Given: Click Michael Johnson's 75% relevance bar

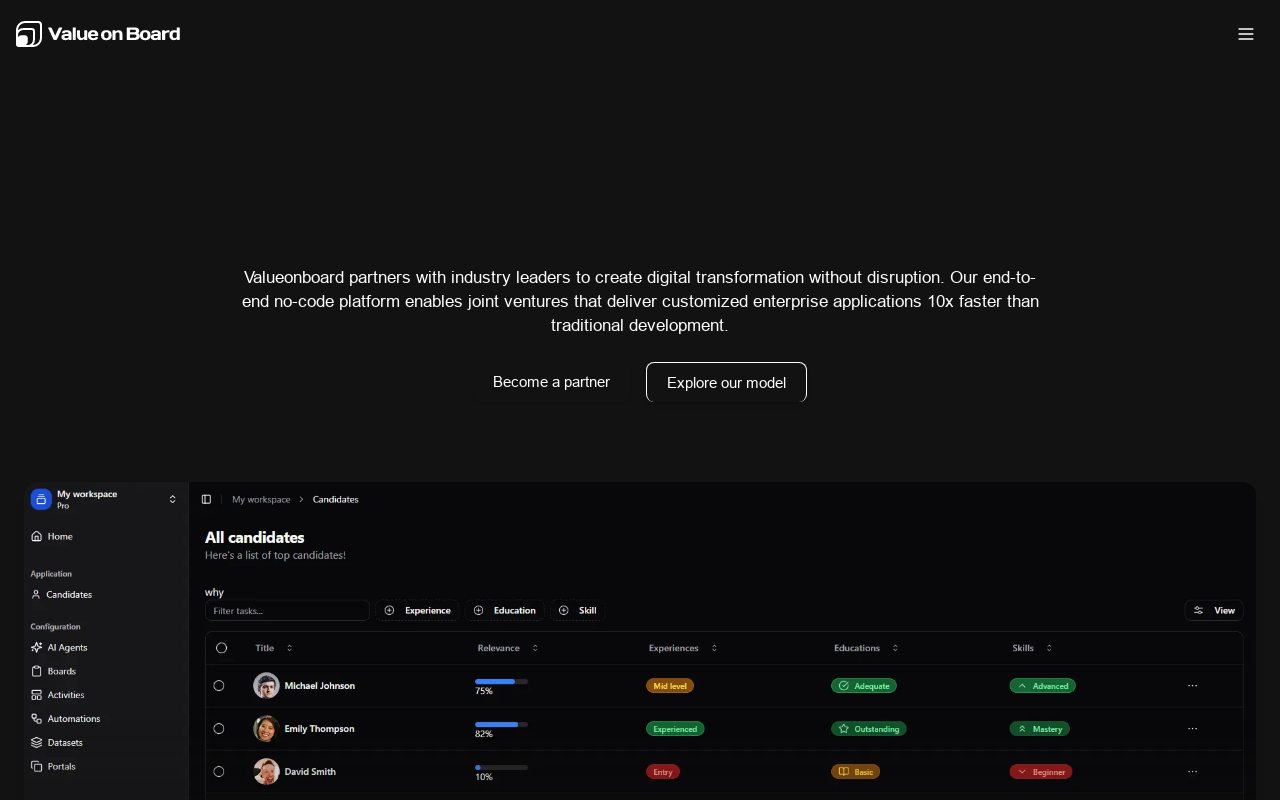Looking at the screenshot, I should pyautogui.click(x=501, y=681).
